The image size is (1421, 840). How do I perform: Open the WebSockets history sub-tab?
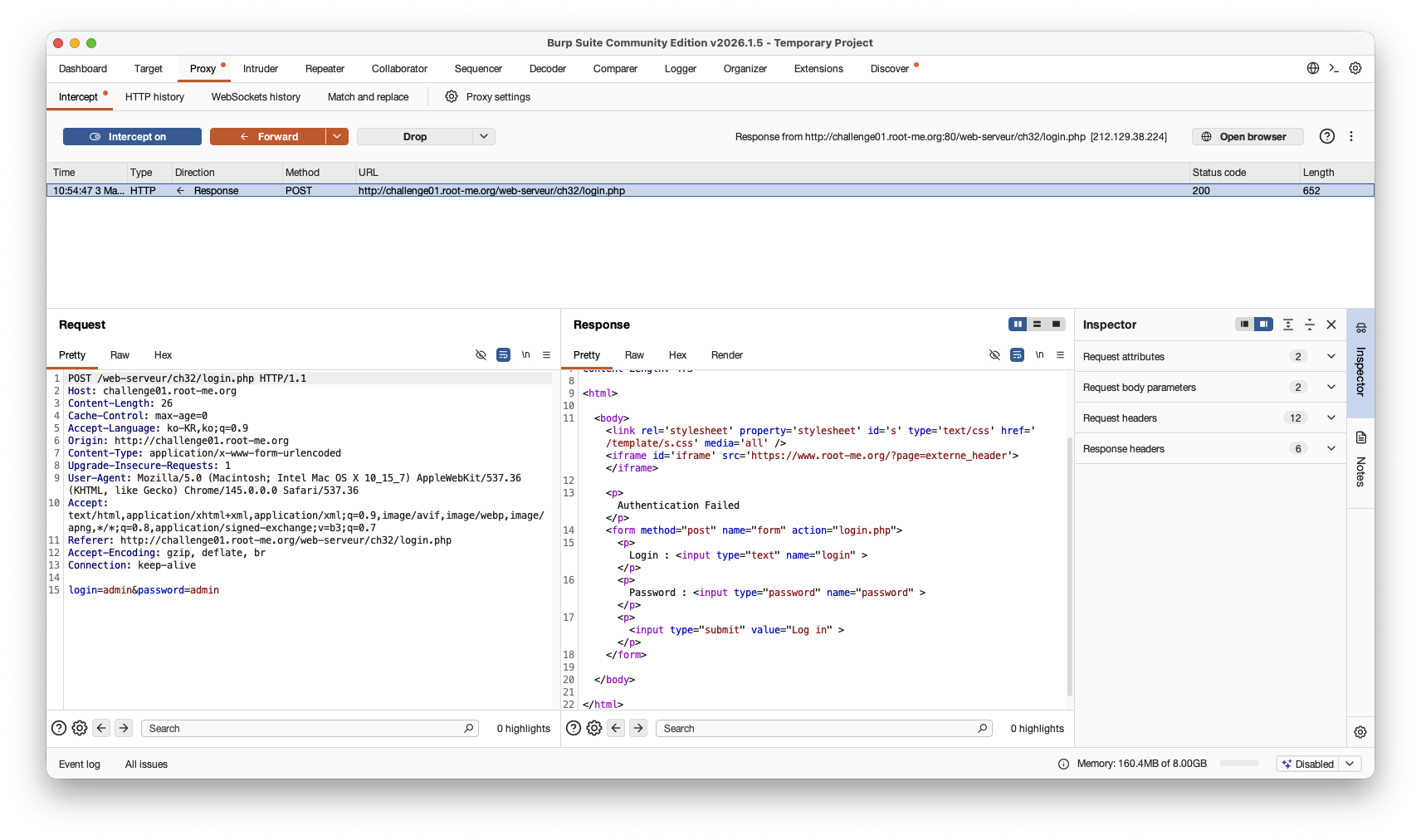point(256,97)
